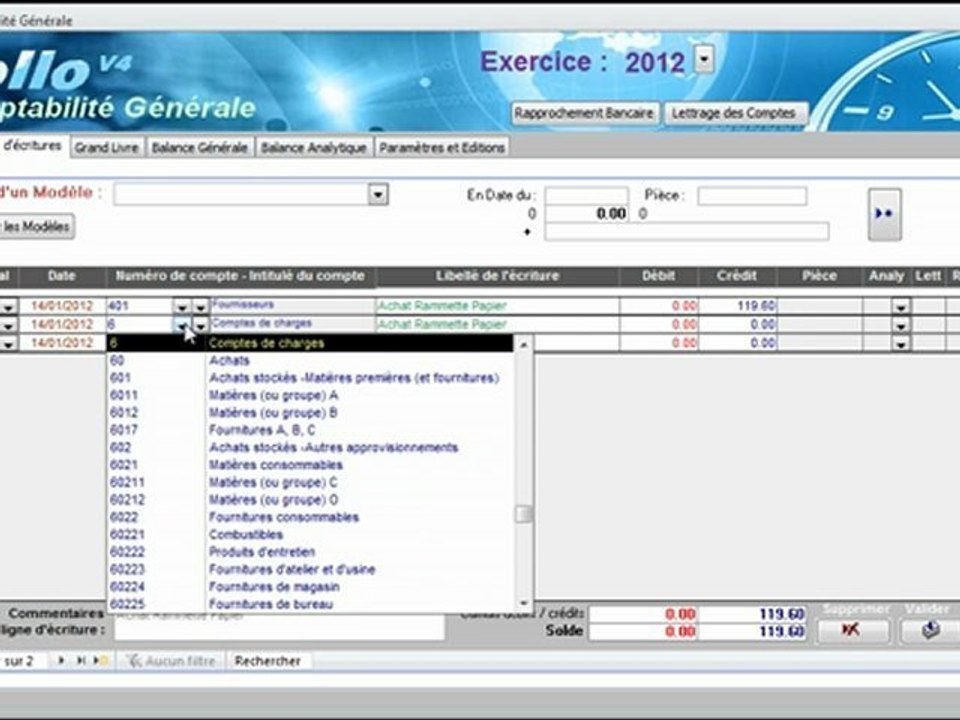The image size is (960, 720).
Task: Click account list scrollbar up arrow
Action: (523, 345)
